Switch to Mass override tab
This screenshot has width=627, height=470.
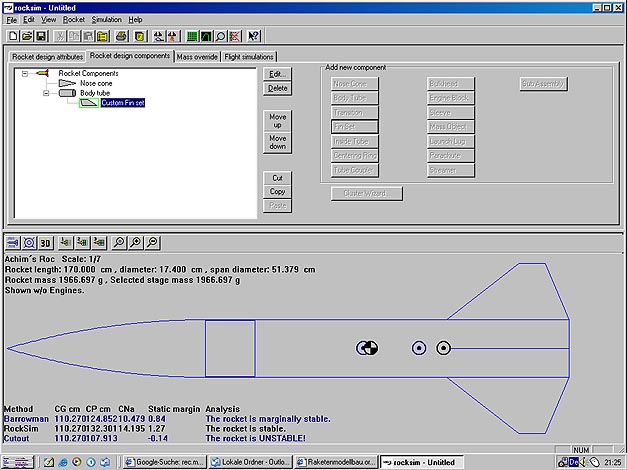(x=197, y=57)
